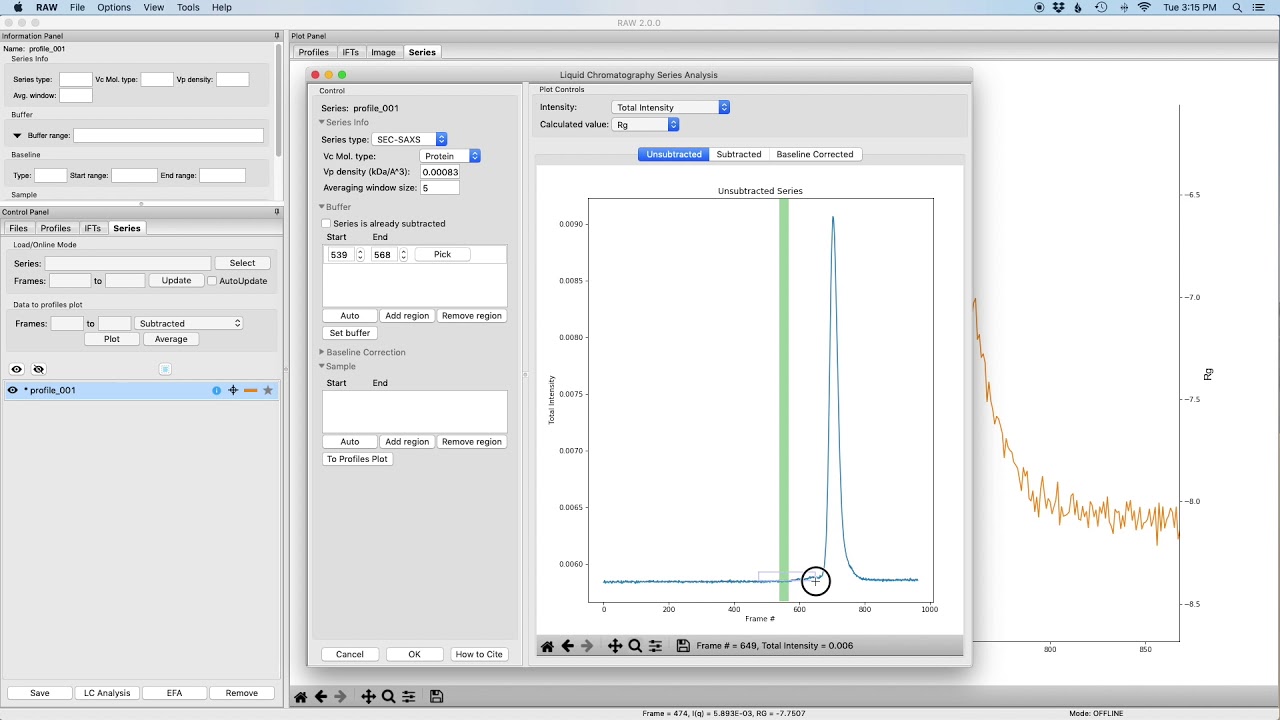Image resolution: width=1280 pixels, height=720 pixels.
Task: Star the profile_001 series item
Action: click(268, 391)
